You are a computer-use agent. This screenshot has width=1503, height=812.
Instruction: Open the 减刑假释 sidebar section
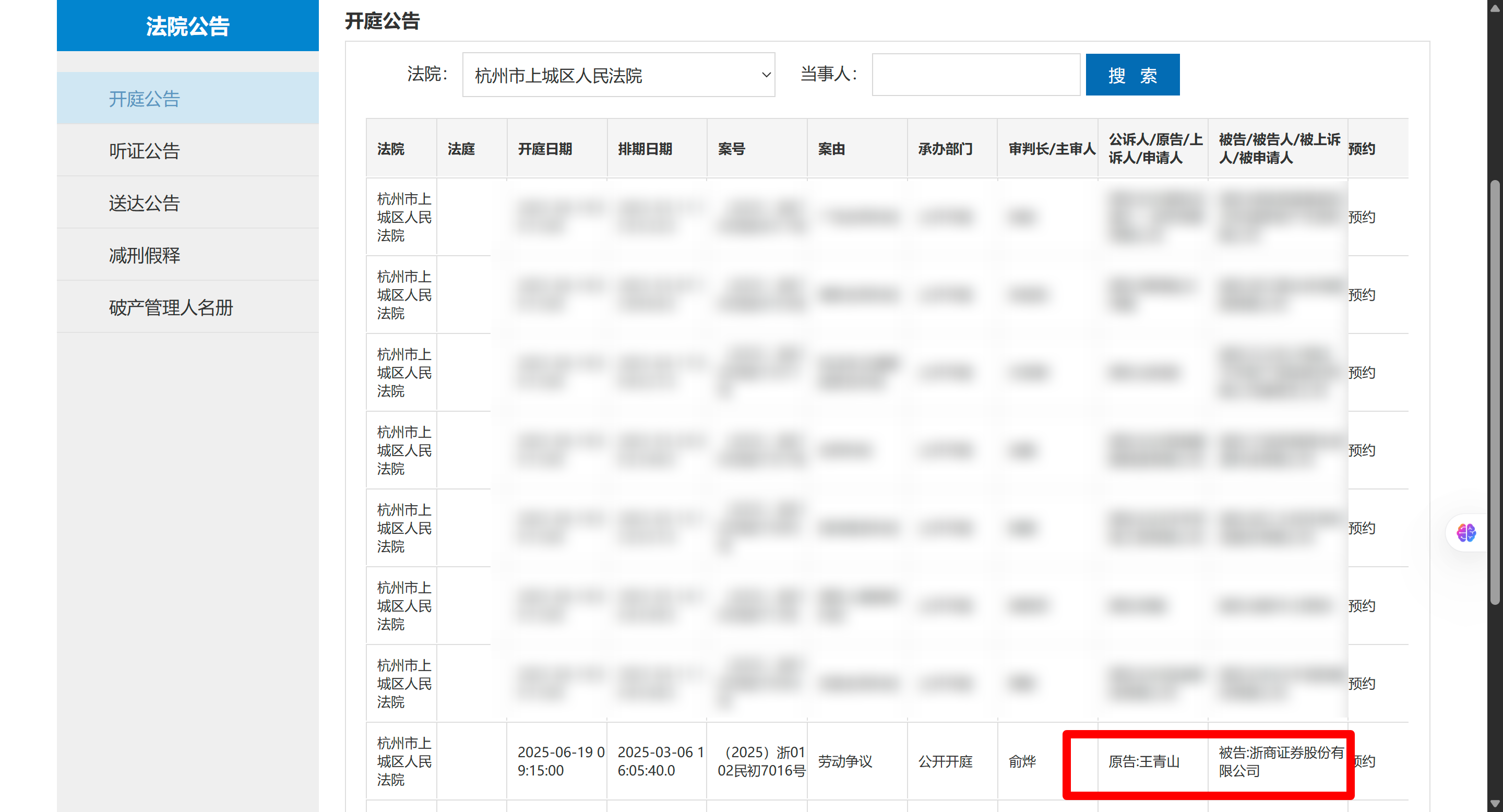(x=144, y=255)
